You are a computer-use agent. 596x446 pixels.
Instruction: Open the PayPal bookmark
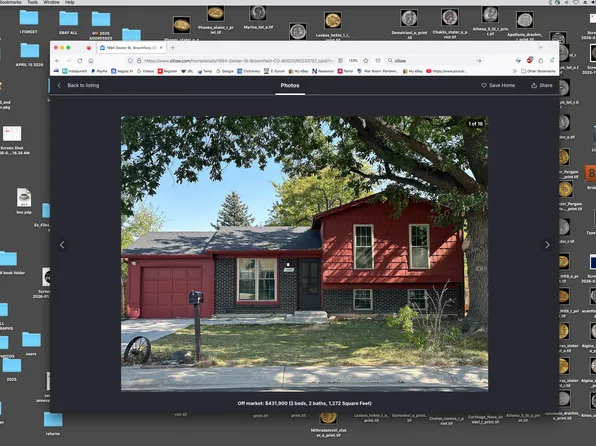coord(99,71)
